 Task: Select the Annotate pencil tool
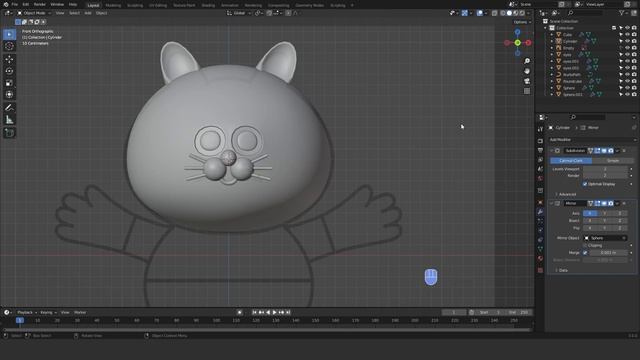[x=9, y=108]
